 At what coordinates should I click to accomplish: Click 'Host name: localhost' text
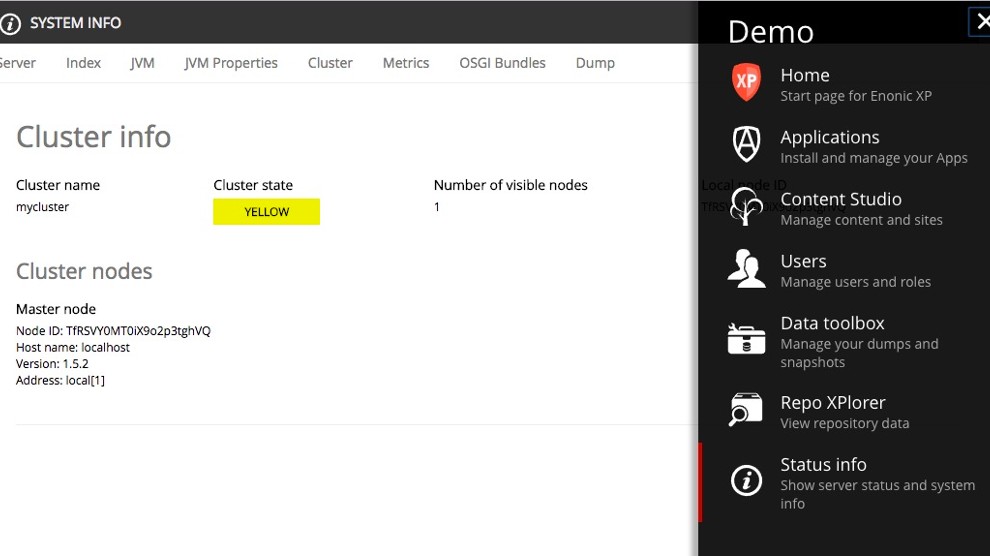pyautogui.click(x=73, y=348)
